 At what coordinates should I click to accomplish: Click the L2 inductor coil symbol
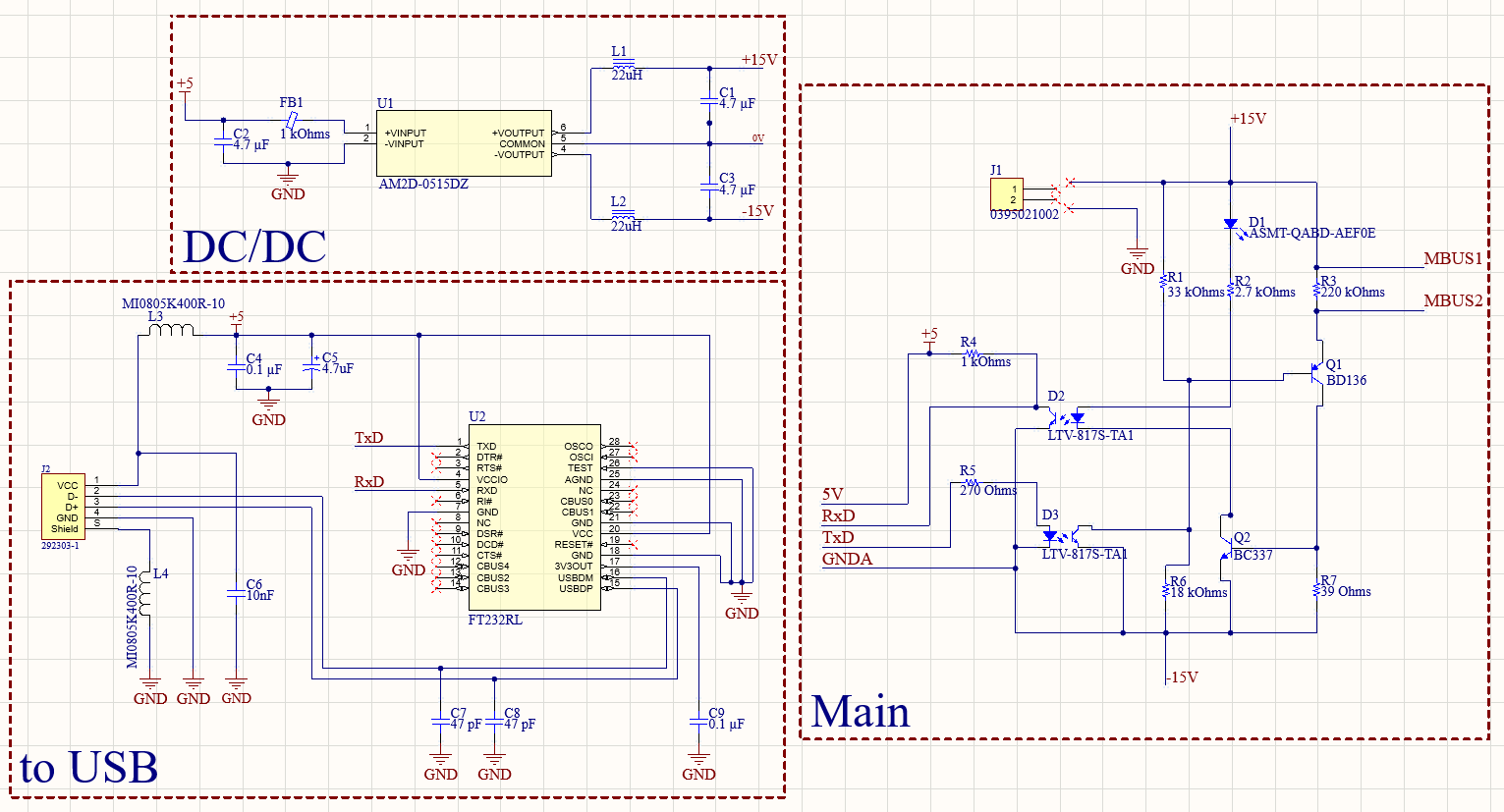coord(623,216)
